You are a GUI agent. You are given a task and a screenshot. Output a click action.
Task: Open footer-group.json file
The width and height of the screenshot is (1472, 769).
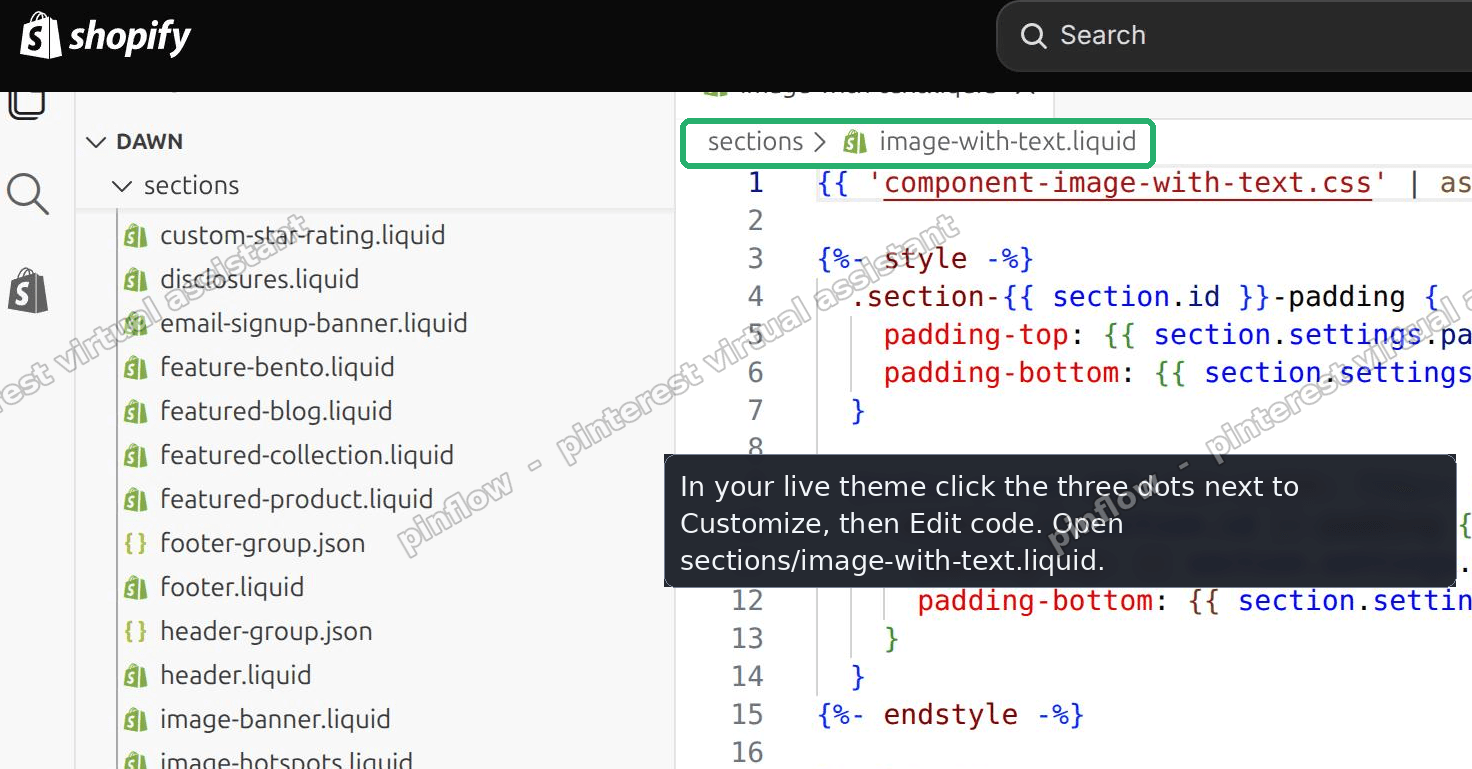262,544
